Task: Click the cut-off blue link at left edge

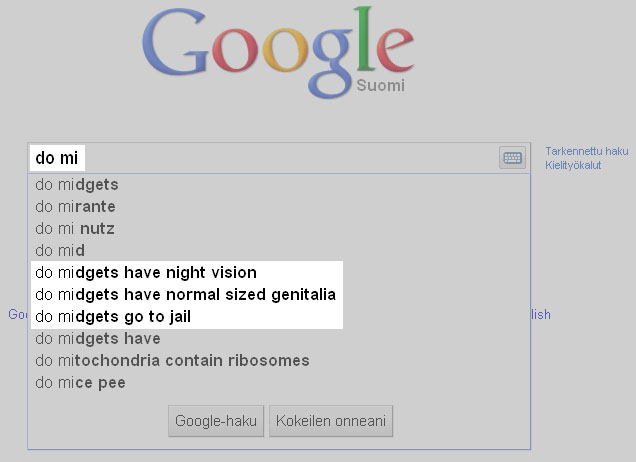Action: [x=18, y=314]
